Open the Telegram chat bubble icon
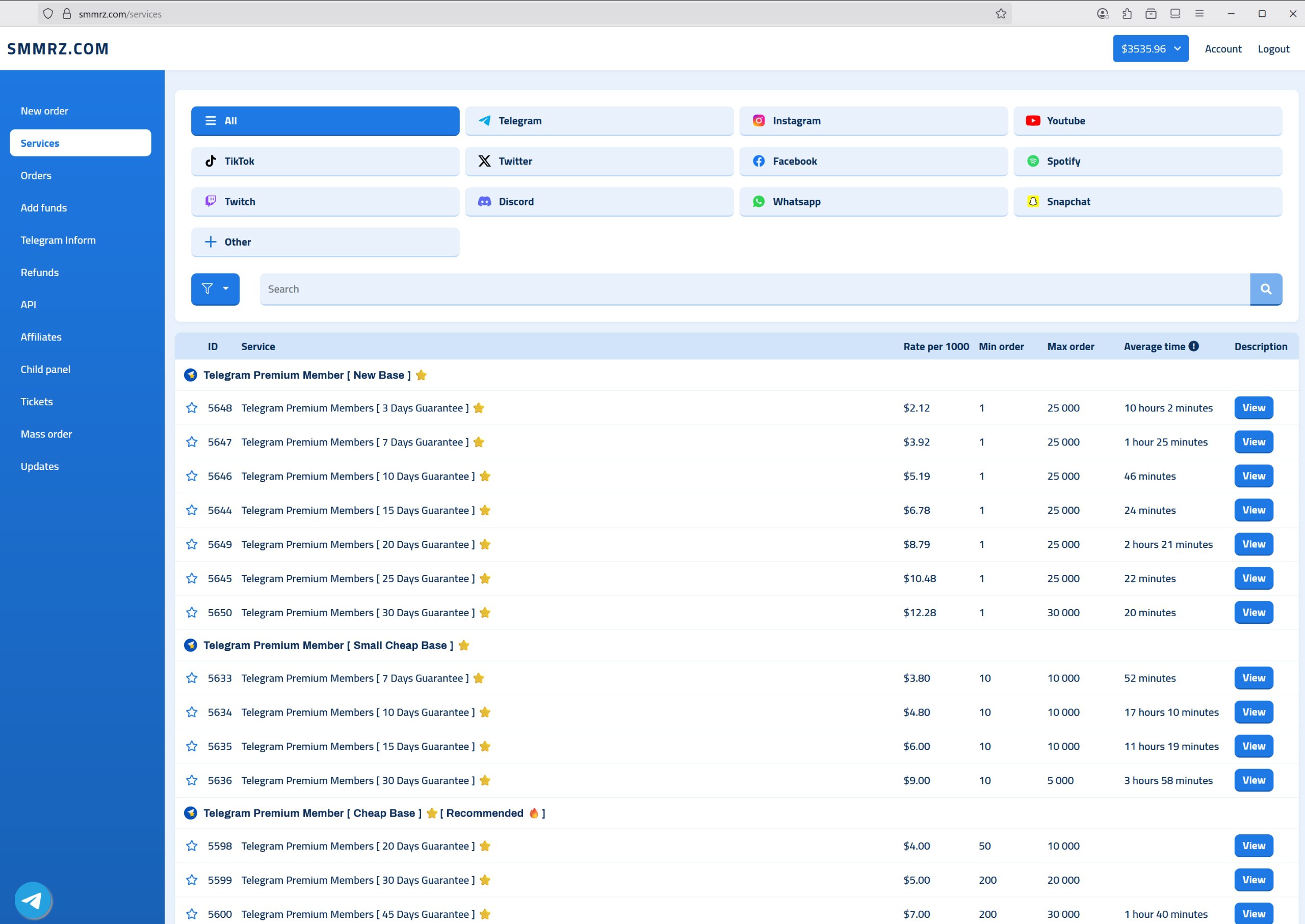The height and width of the screenshot is (924, 1305). [x=33, y=900]
